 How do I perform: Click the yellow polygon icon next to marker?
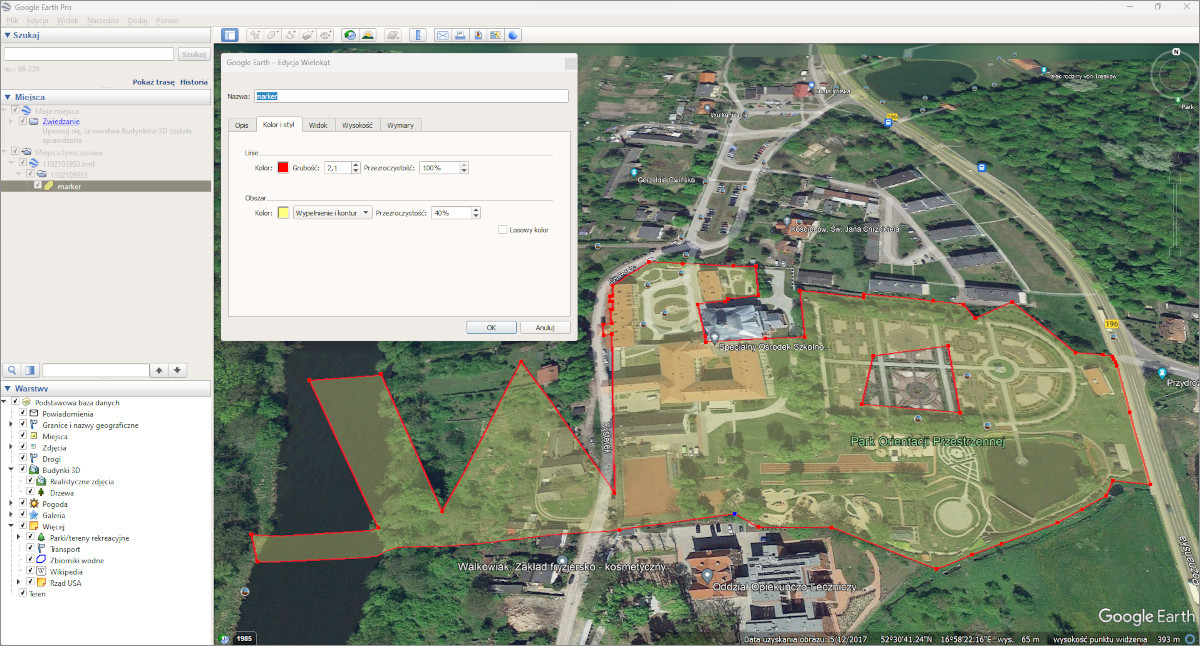[x=48, y=186]
